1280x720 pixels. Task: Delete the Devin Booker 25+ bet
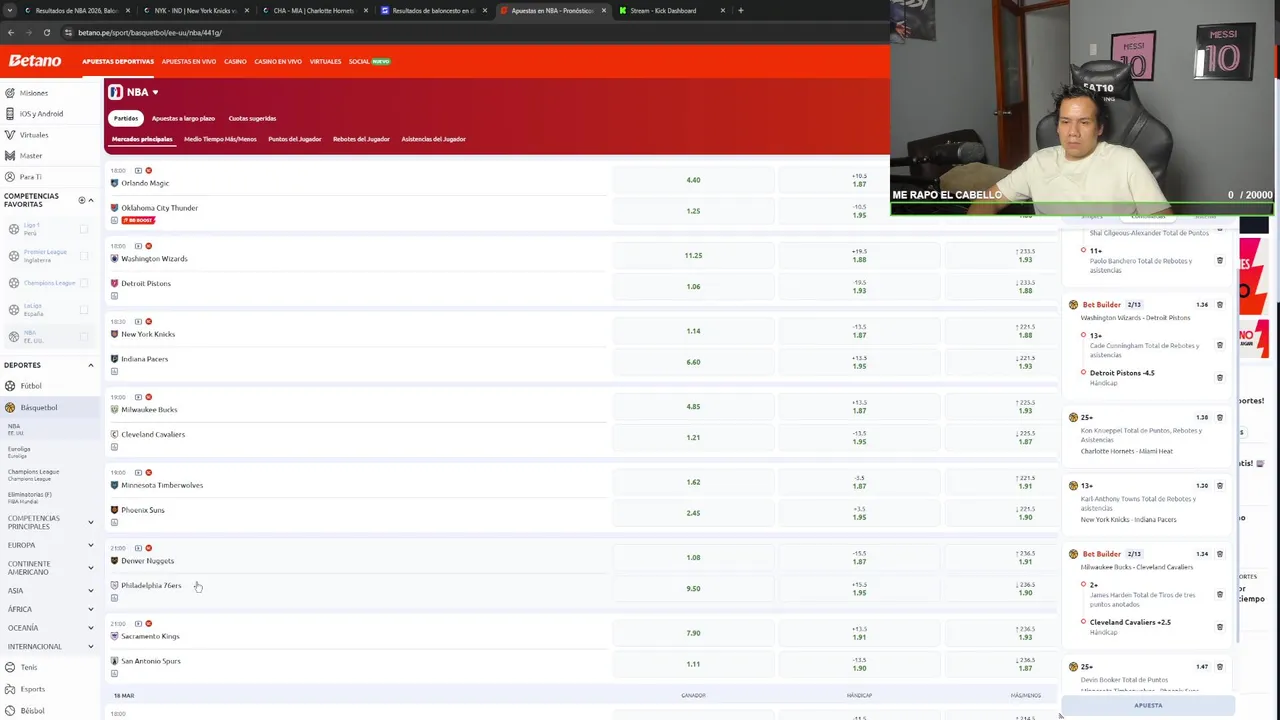(x=1220, y=666)
